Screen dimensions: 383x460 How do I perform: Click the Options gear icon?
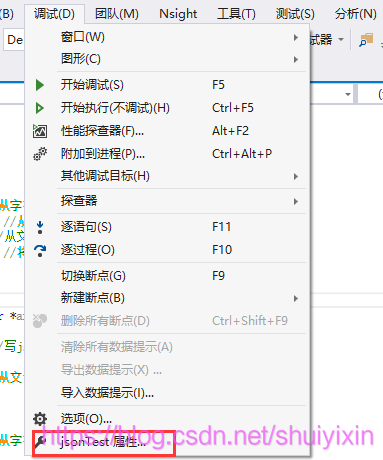(x=40, y=419)
